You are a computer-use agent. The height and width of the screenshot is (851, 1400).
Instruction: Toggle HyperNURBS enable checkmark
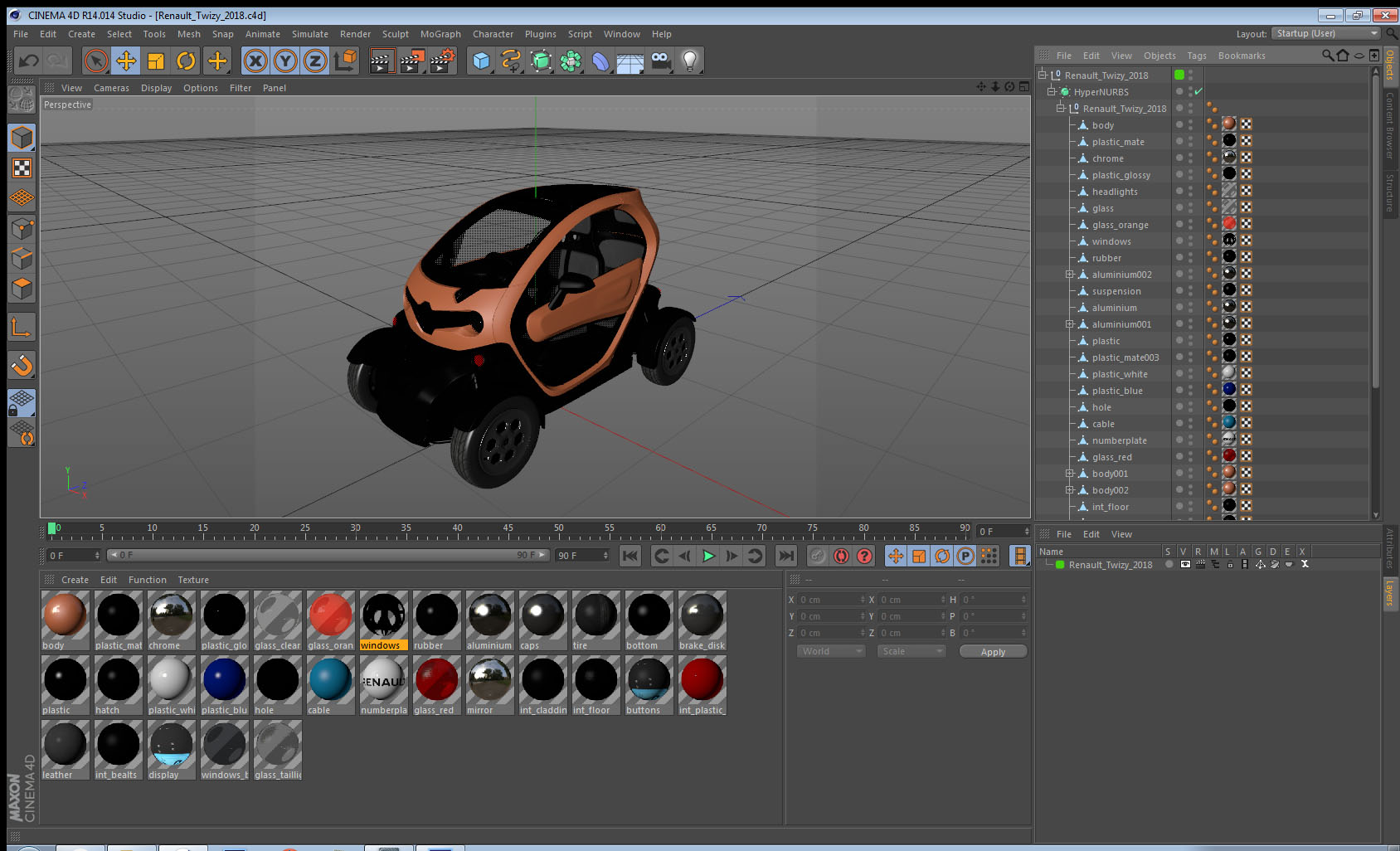1198,91
